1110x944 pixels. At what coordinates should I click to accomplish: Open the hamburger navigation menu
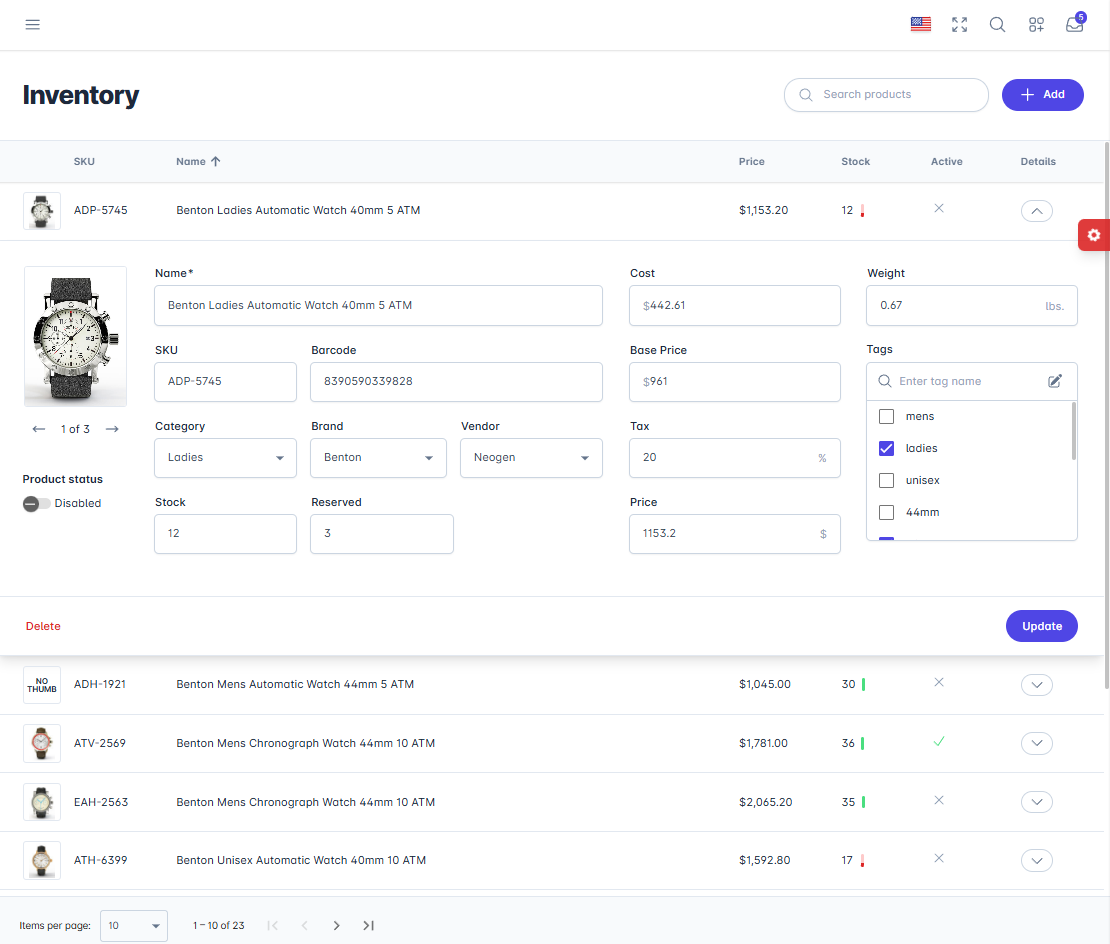tap(33, 25)
